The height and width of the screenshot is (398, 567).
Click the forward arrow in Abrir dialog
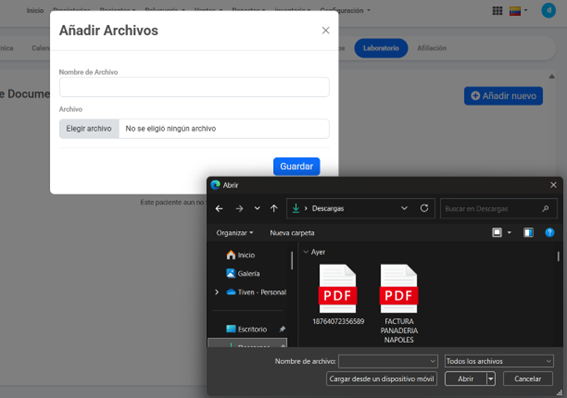[239, 209]
